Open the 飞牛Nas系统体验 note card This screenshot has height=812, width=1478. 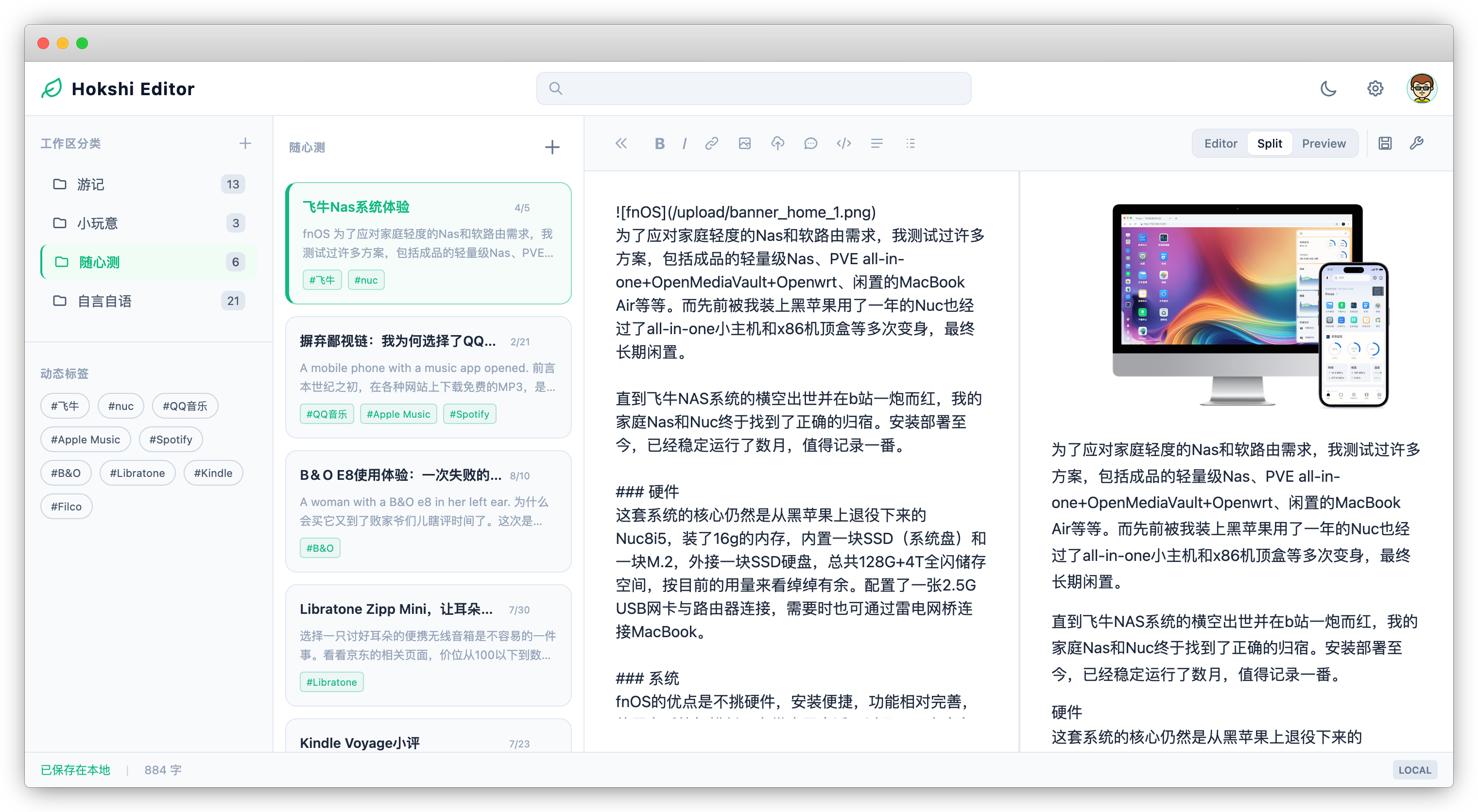429,243
